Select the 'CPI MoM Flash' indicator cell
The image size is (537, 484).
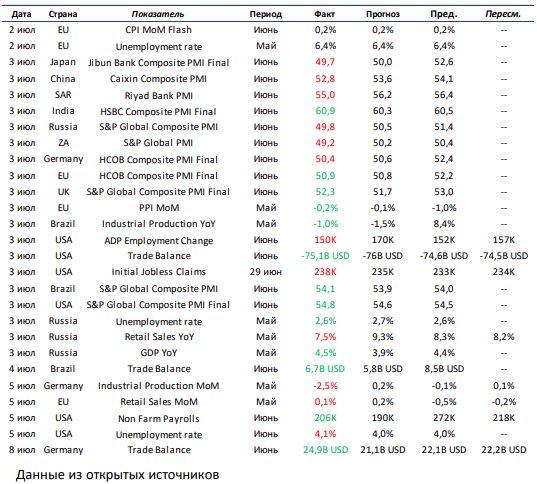(158, 30)
